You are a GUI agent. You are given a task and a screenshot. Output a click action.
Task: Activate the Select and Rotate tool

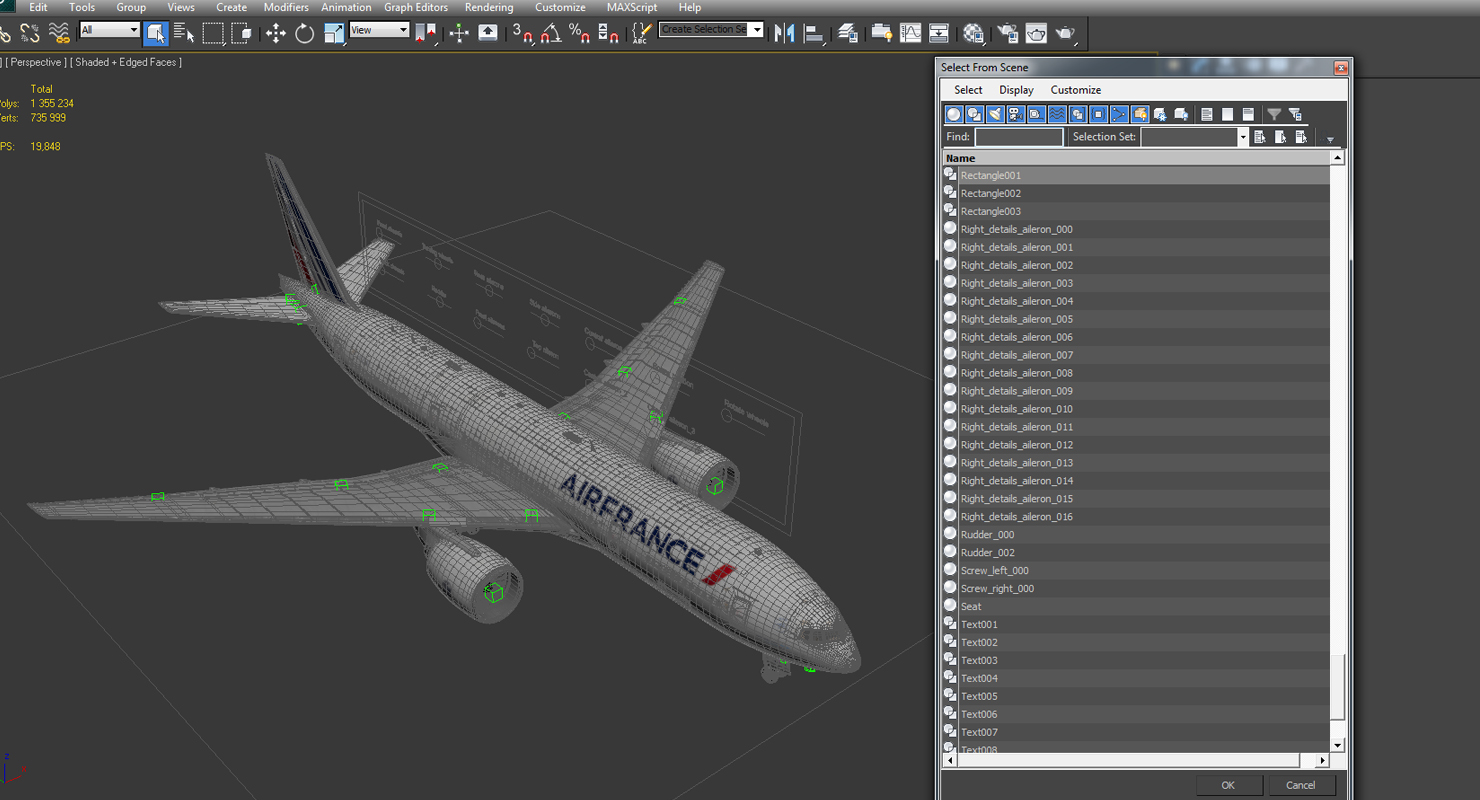point(305,33)
